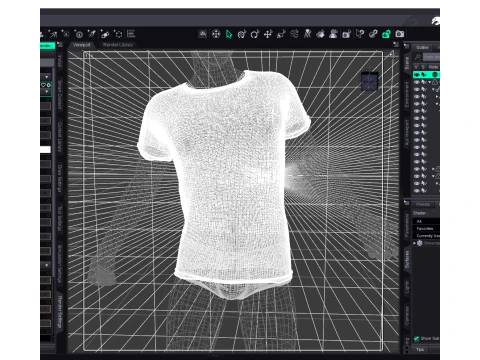Open the Smart Content side tab
The width and height of the screenshot is (480, 360).
[x=60, y=95]
